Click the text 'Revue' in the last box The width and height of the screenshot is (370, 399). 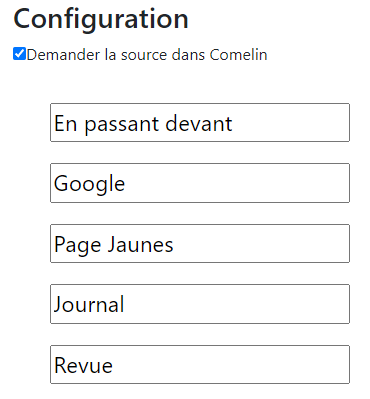(83, 365)
